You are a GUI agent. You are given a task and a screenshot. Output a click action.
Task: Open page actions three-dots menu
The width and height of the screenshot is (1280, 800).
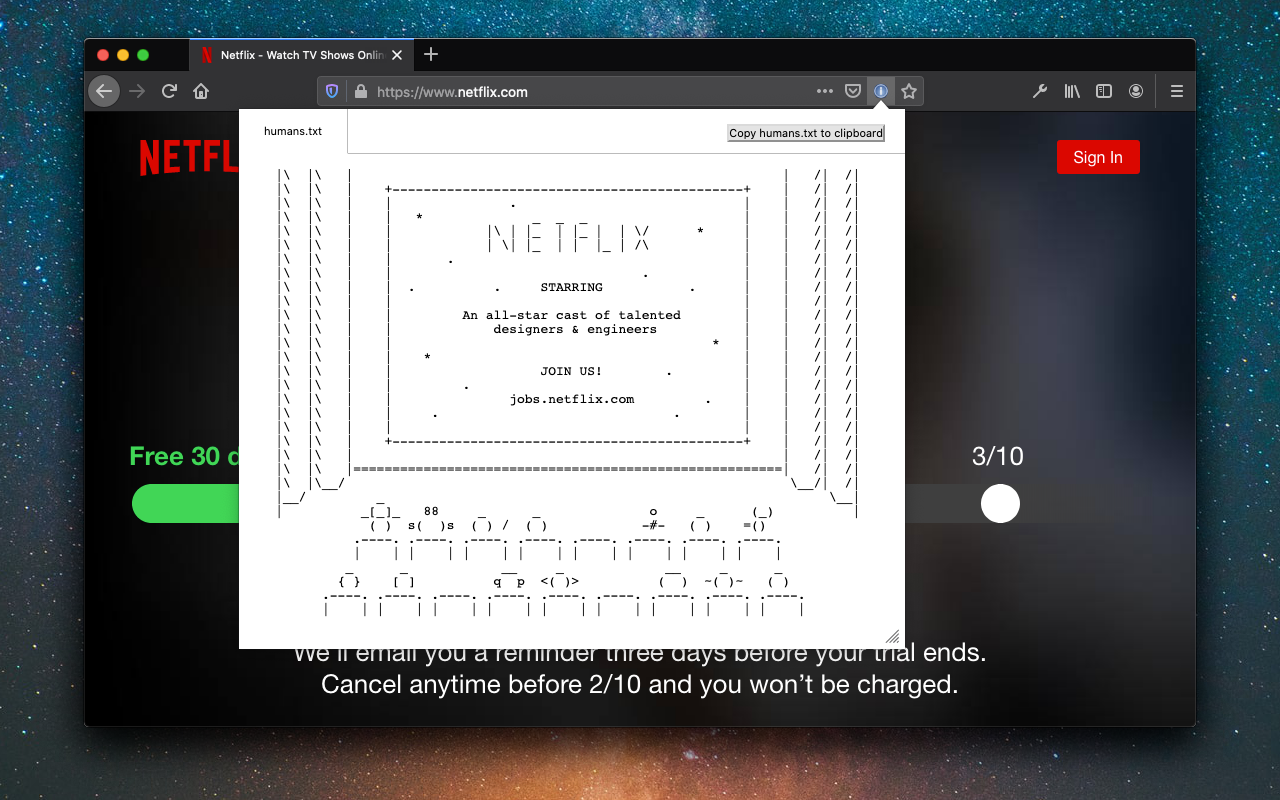click(825, 91)
